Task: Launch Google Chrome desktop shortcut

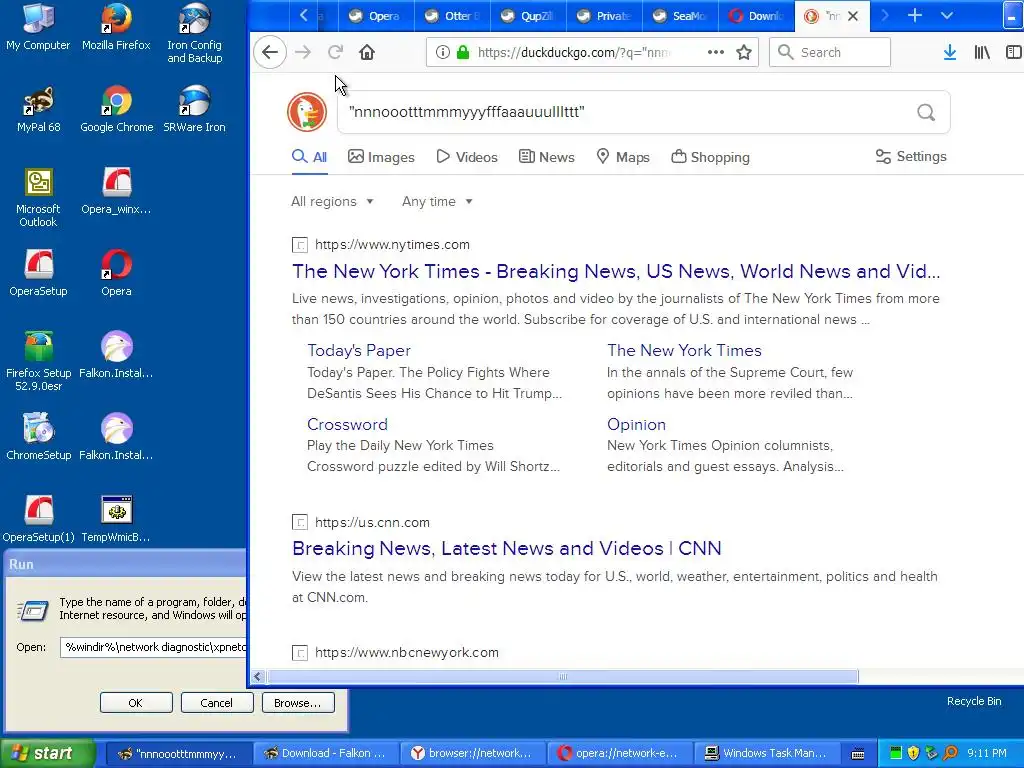Action: (116, 110)
